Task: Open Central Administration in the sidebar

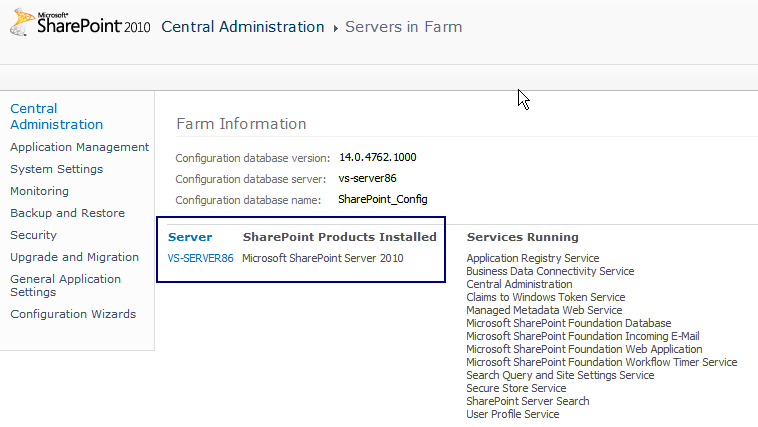Action: click(57, 117)
